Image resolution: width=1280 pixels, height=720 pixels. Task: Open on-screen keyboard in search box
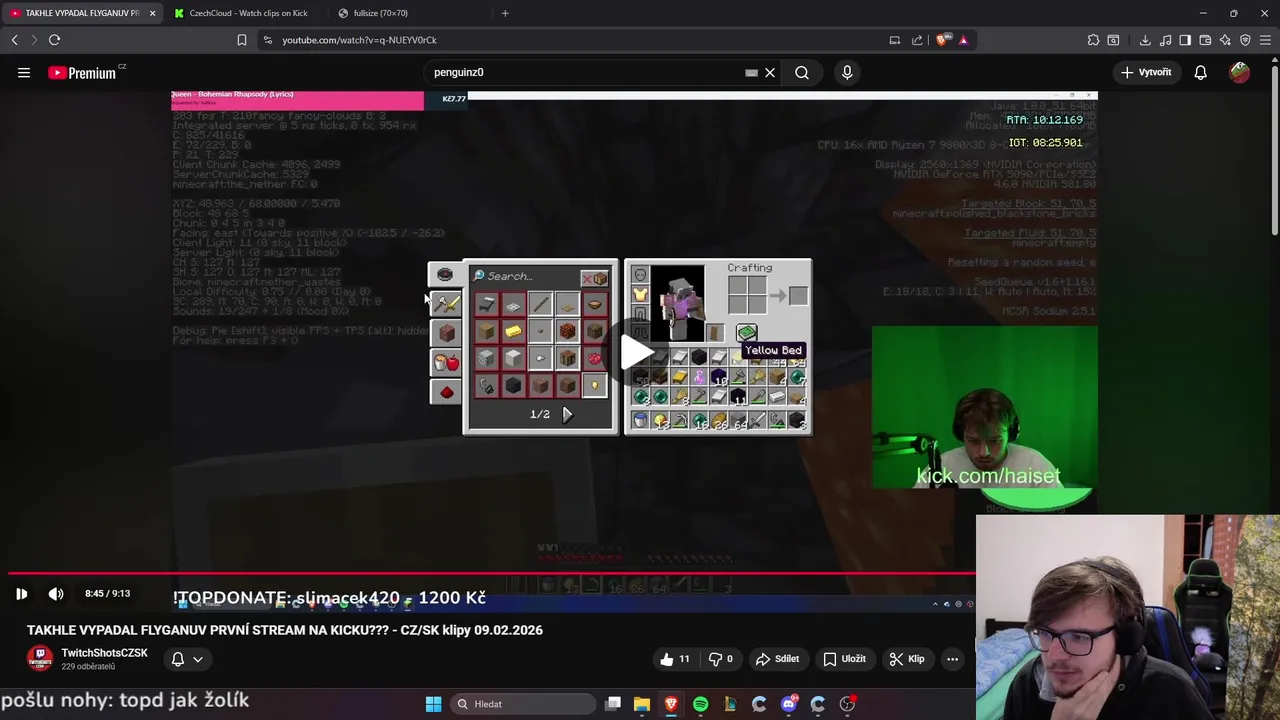(751, 72)
